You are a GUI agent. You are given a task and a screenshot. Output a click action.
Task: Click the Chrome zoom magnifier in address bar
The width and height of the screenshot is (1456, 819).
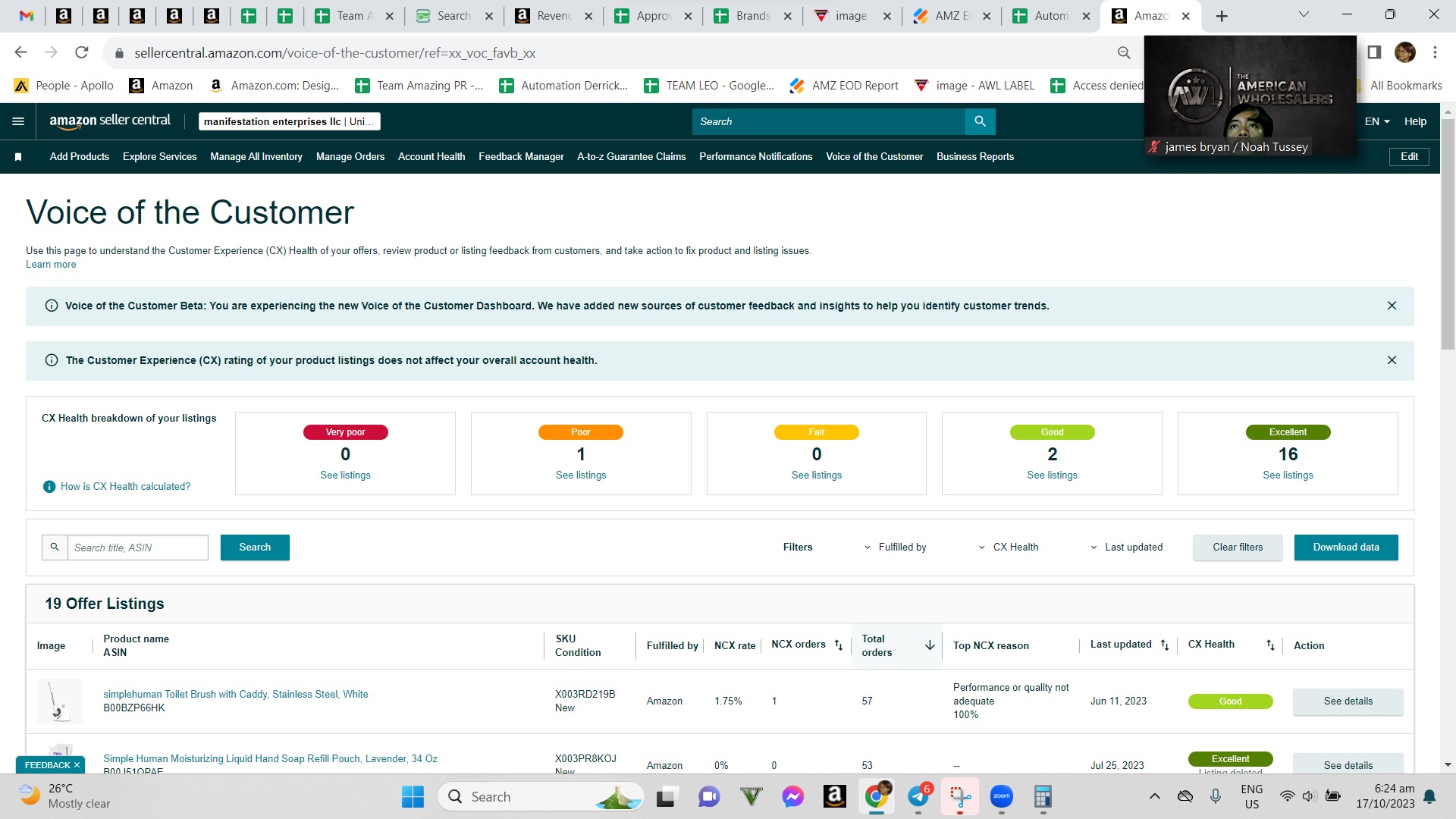click(1124, 52)
